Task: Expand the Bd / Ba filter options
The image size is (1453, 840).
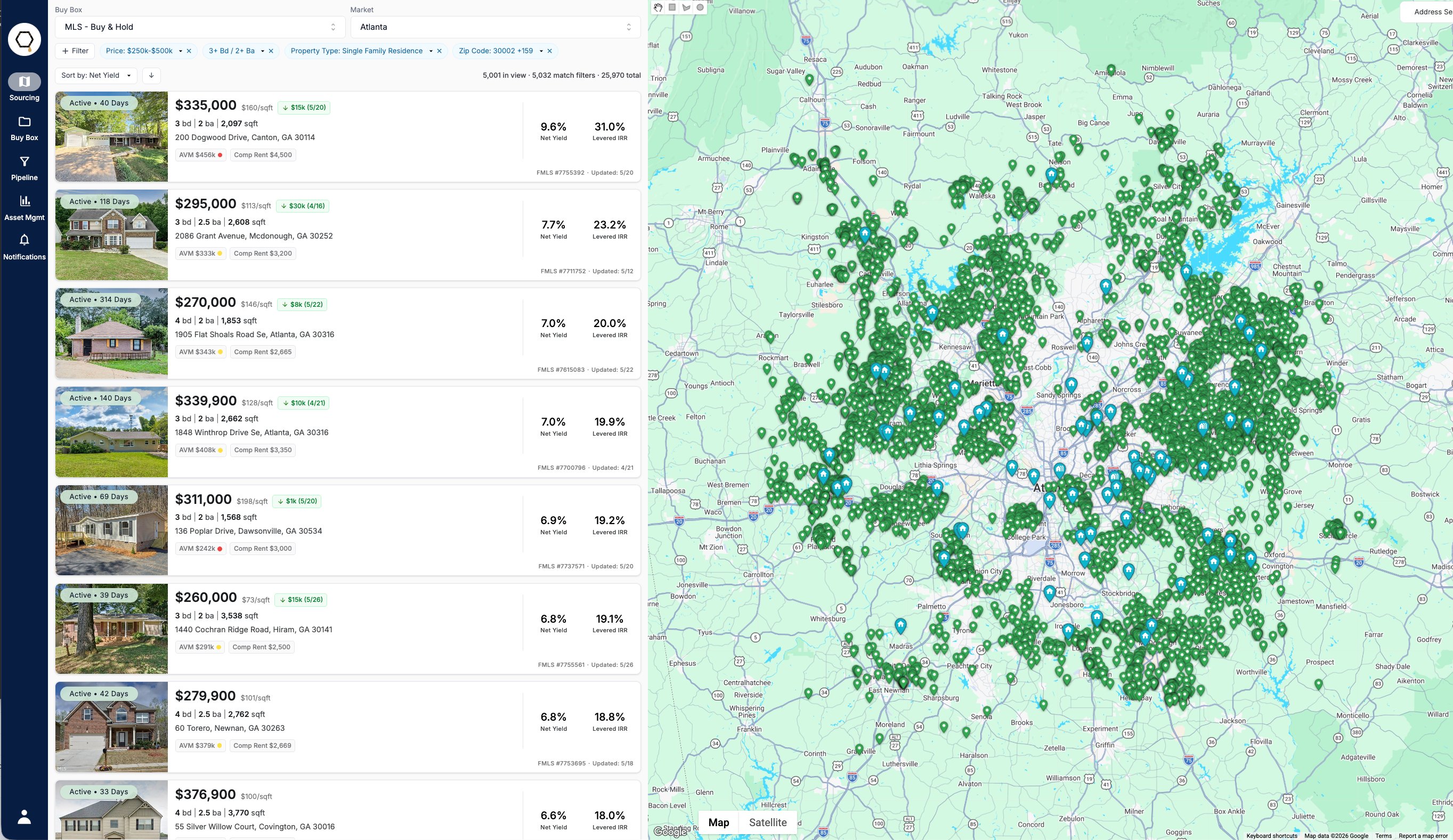Action: coord(262,51)
